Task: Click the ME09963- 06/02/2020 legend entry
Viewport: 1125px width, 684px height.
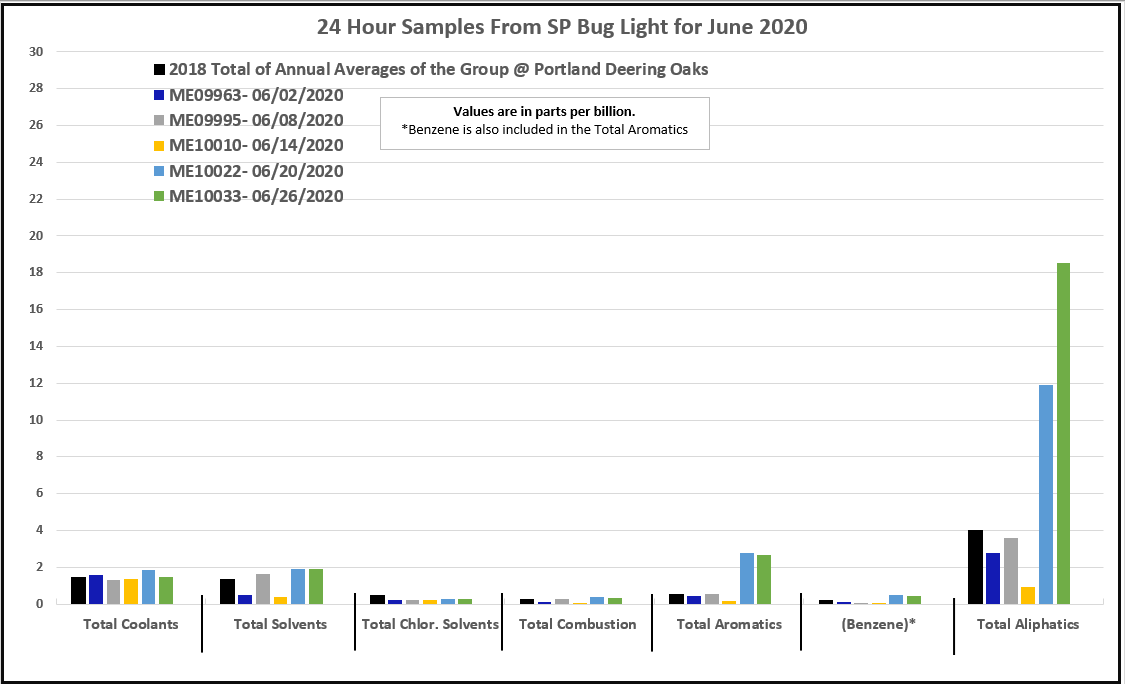Action: pos(256,96)
